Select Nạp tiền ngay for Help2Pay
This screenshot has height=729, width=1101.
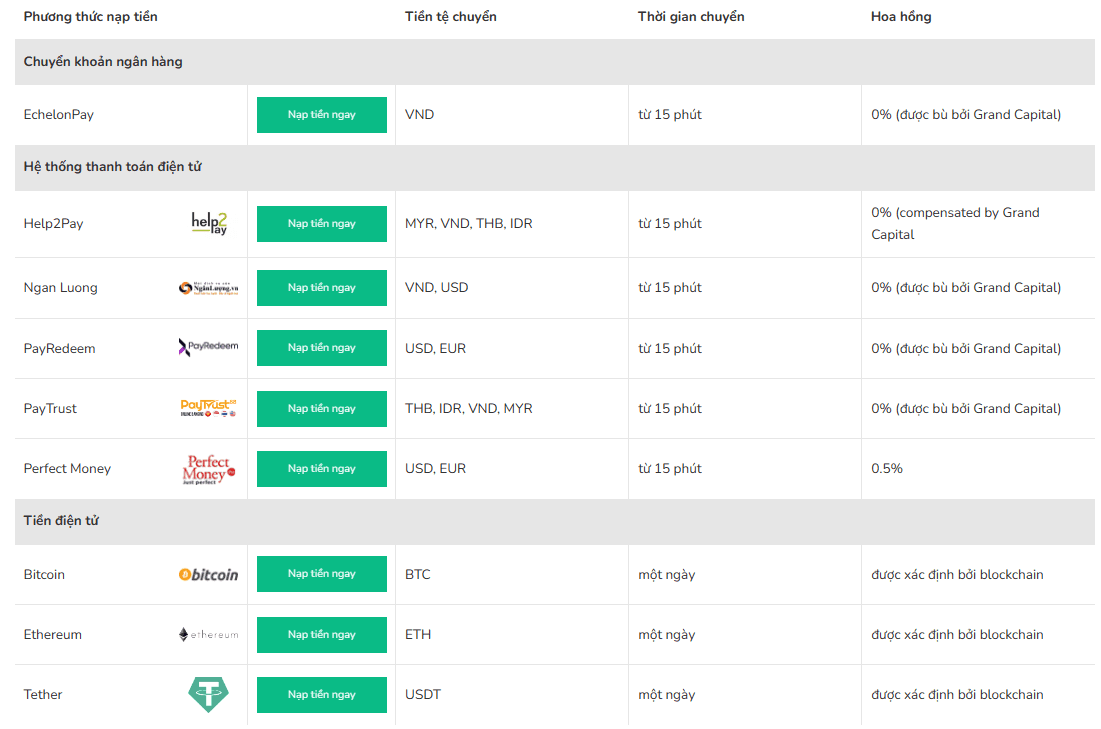[x=322, y=223]
